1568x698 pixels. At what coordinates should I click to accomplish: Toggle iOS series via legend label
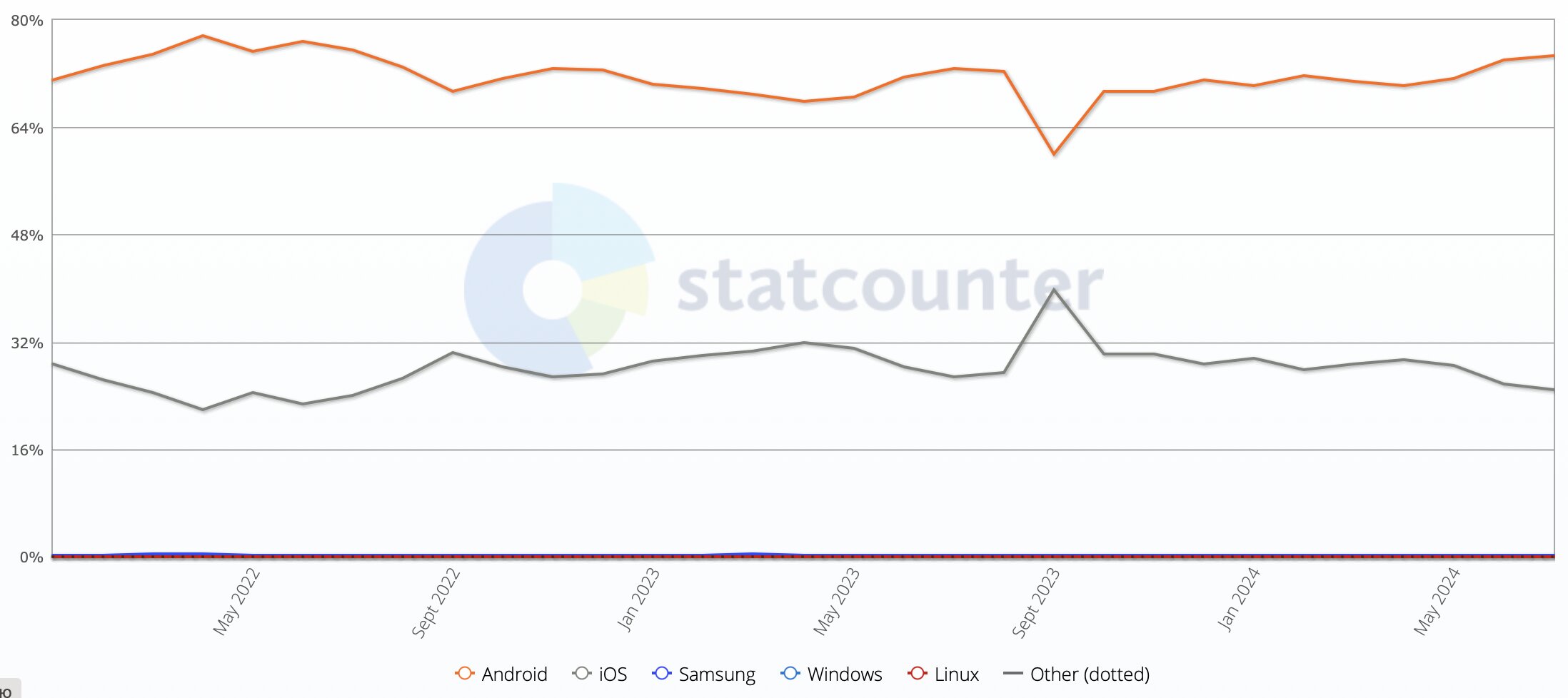613,674
